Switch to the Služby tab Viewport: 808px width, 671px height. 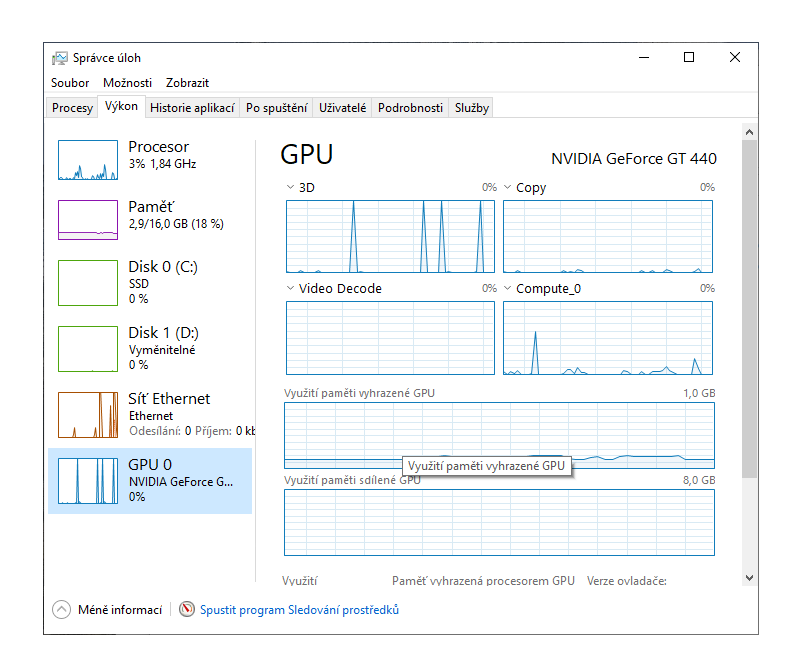click(472, 108)
